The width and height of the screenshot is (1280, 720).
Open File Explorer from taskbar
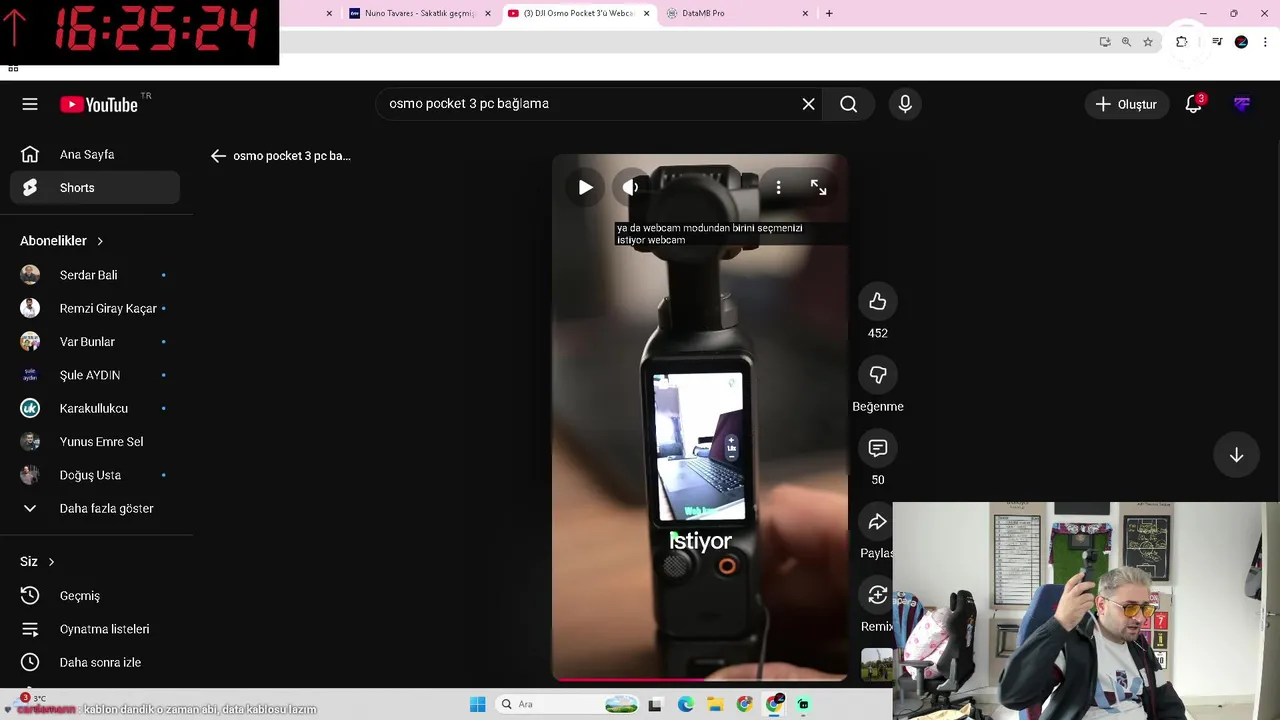[x=715, y=704]
